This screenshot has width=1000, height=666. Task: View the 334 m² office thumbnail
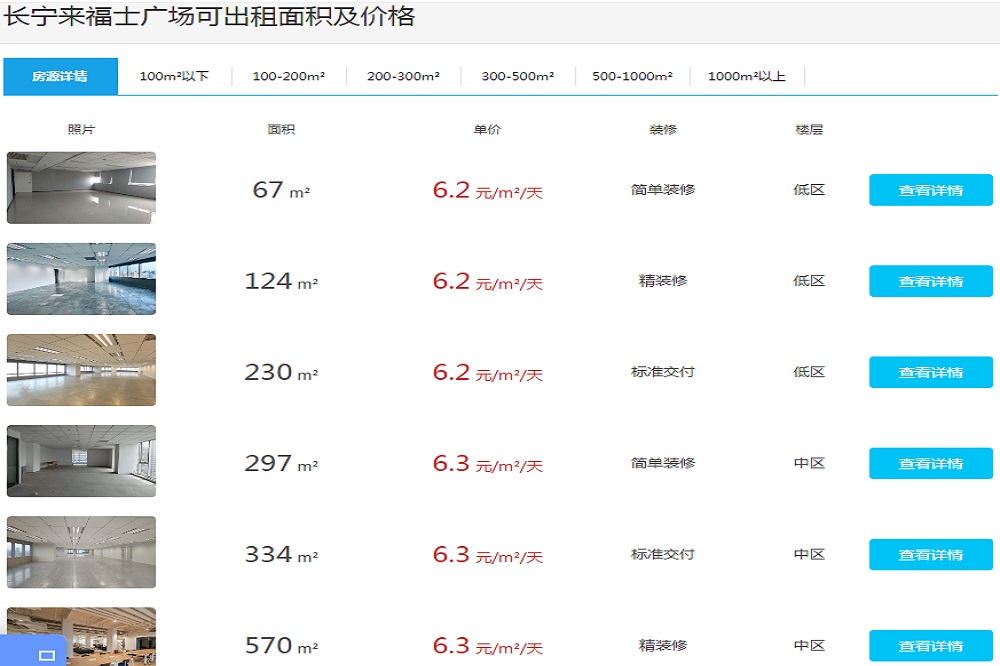point(81,552)
